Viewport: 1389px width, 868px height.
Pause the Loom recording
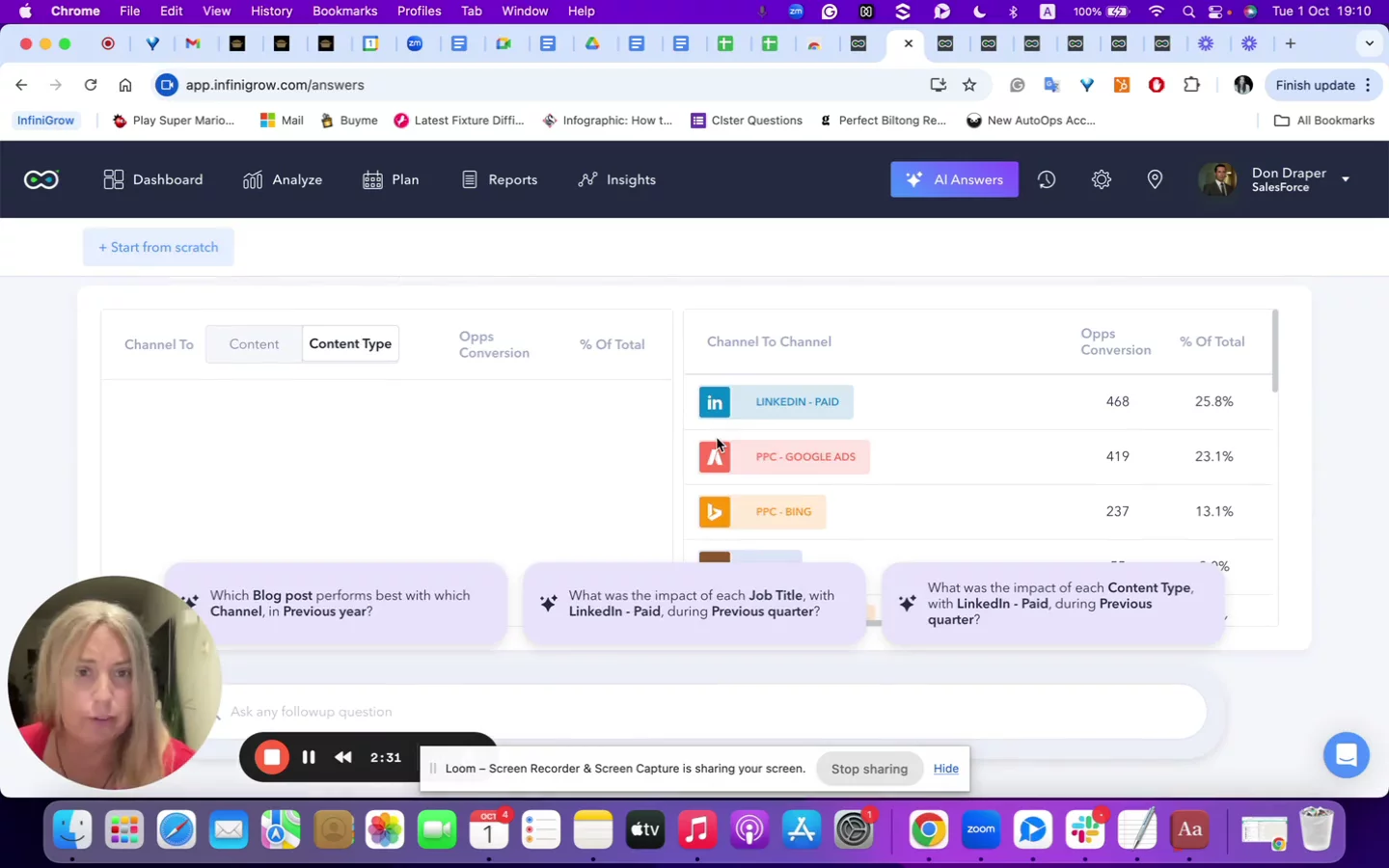(x=309, y=758)
